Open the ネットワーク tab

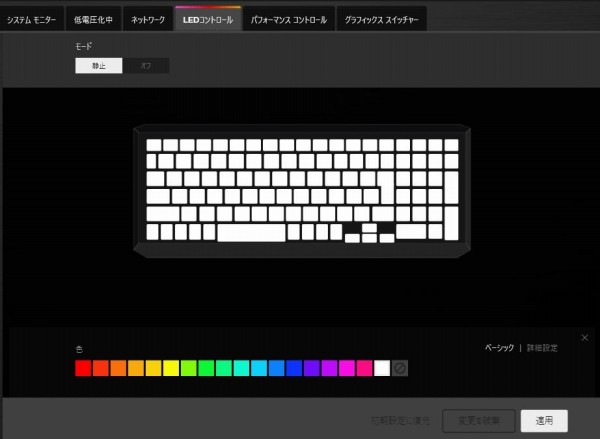pyautogui.click(x=148, y=19)
